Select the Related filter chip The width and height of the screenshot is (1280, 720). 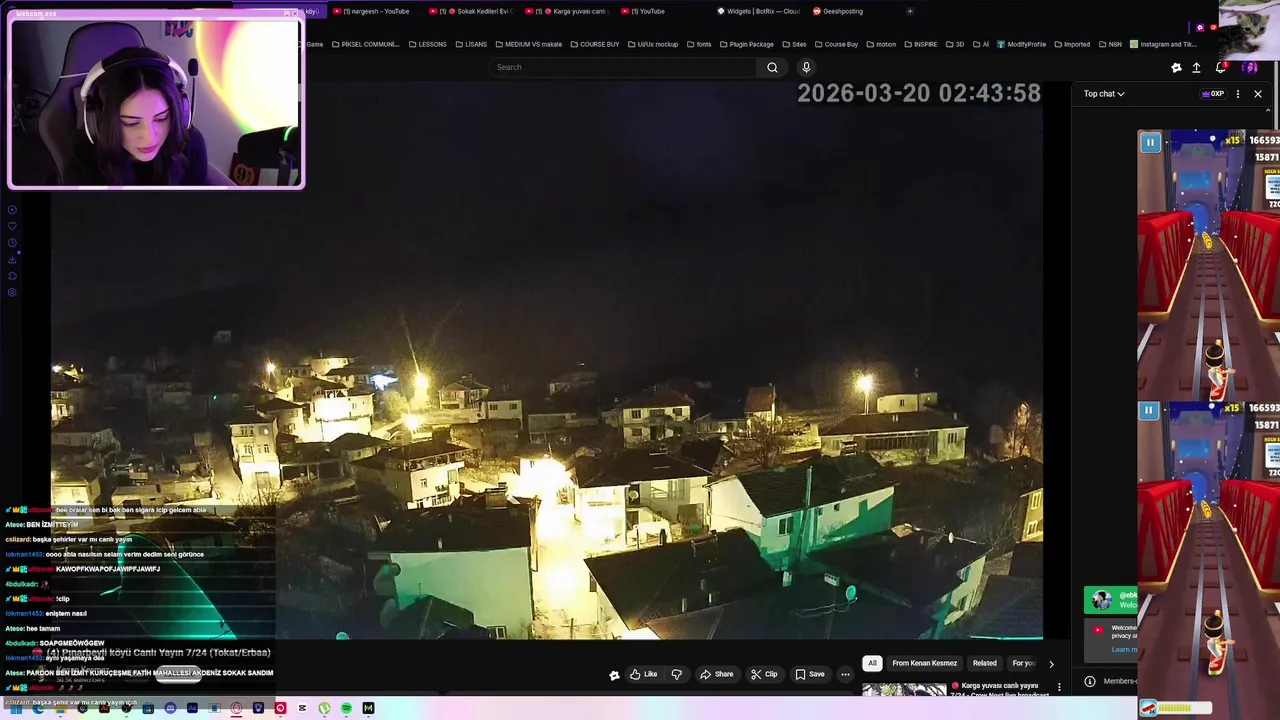click(985, 663)
